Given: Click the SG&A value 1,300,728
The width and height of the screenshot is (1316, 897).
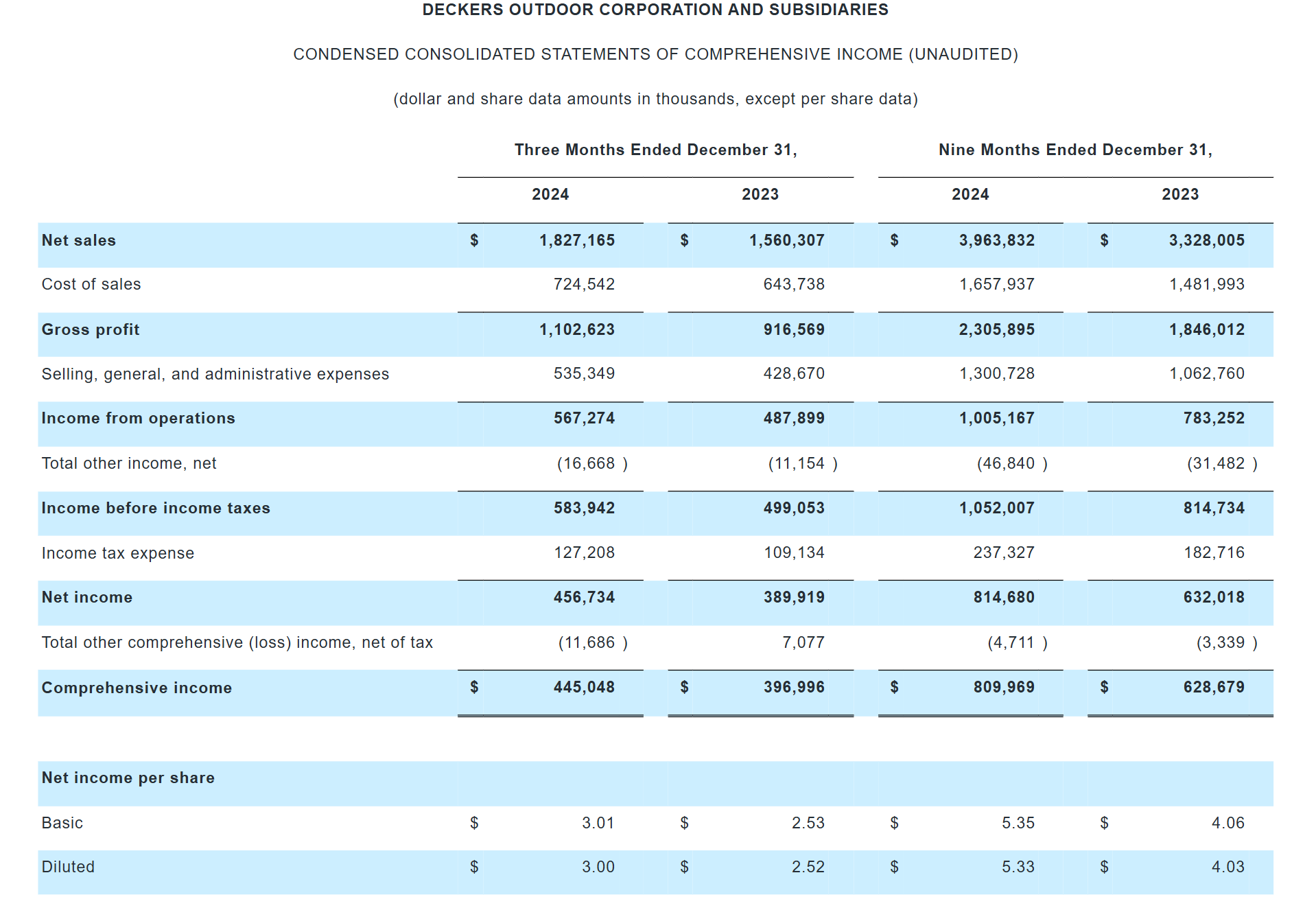Looking at the screenshot, I should (x=997, y=373).
